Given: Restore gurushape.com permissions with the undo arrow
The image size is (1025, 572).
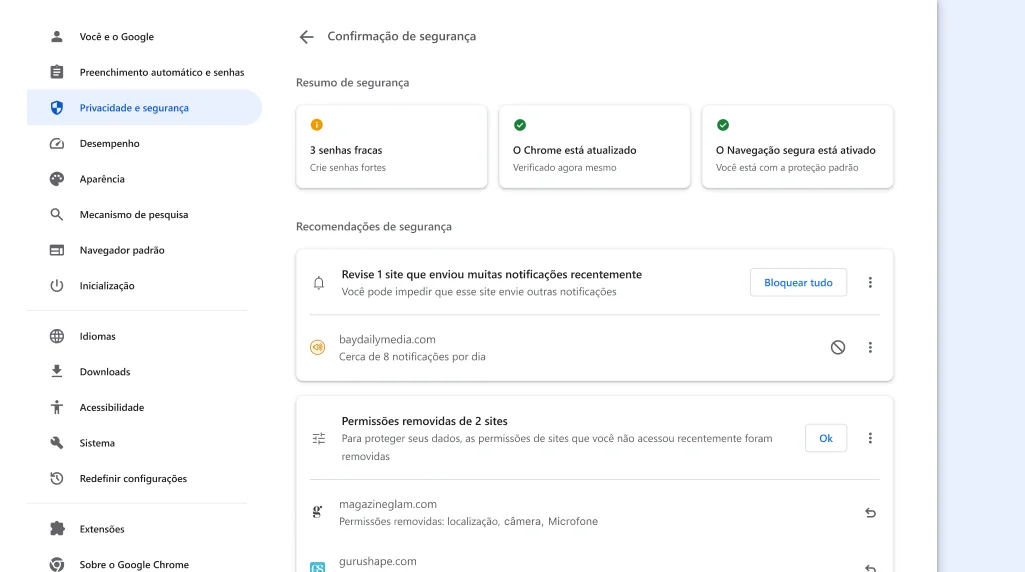Looking at the screenshot, I should [870, 567].
